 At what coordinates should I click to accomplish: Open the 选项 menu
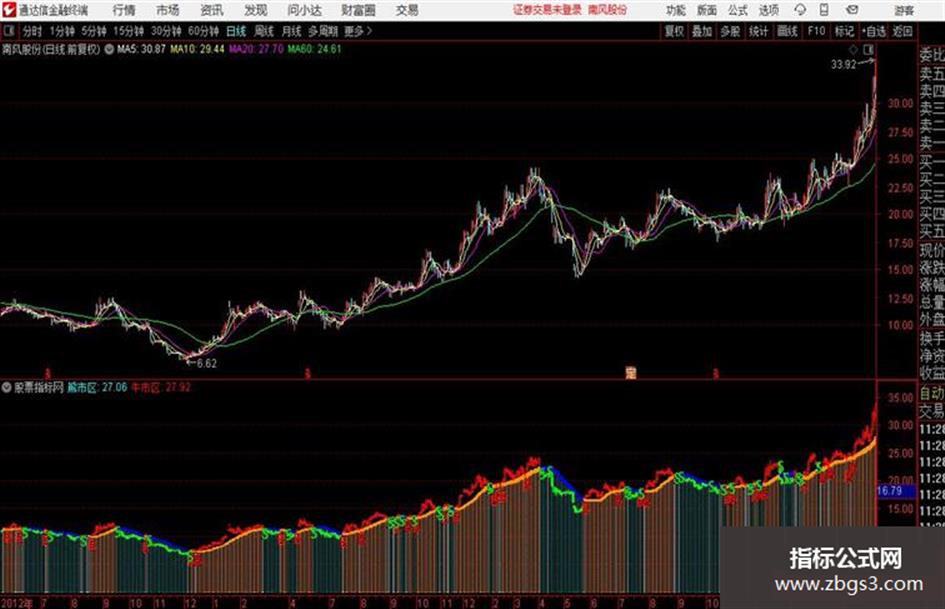click(769, 10)
